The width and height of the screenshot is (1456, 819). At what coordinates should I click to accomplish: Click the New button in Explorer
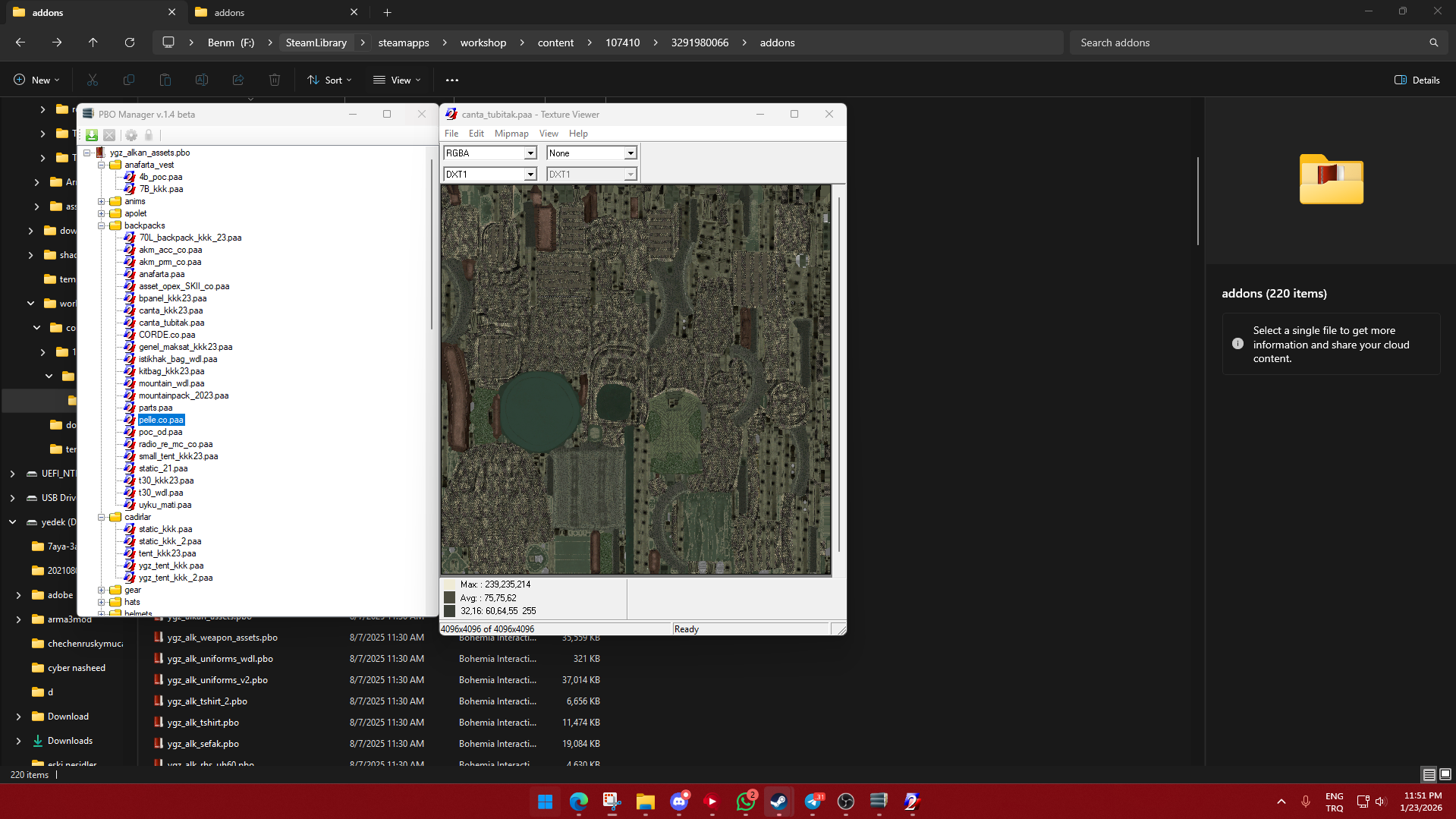tap(36, 80)
